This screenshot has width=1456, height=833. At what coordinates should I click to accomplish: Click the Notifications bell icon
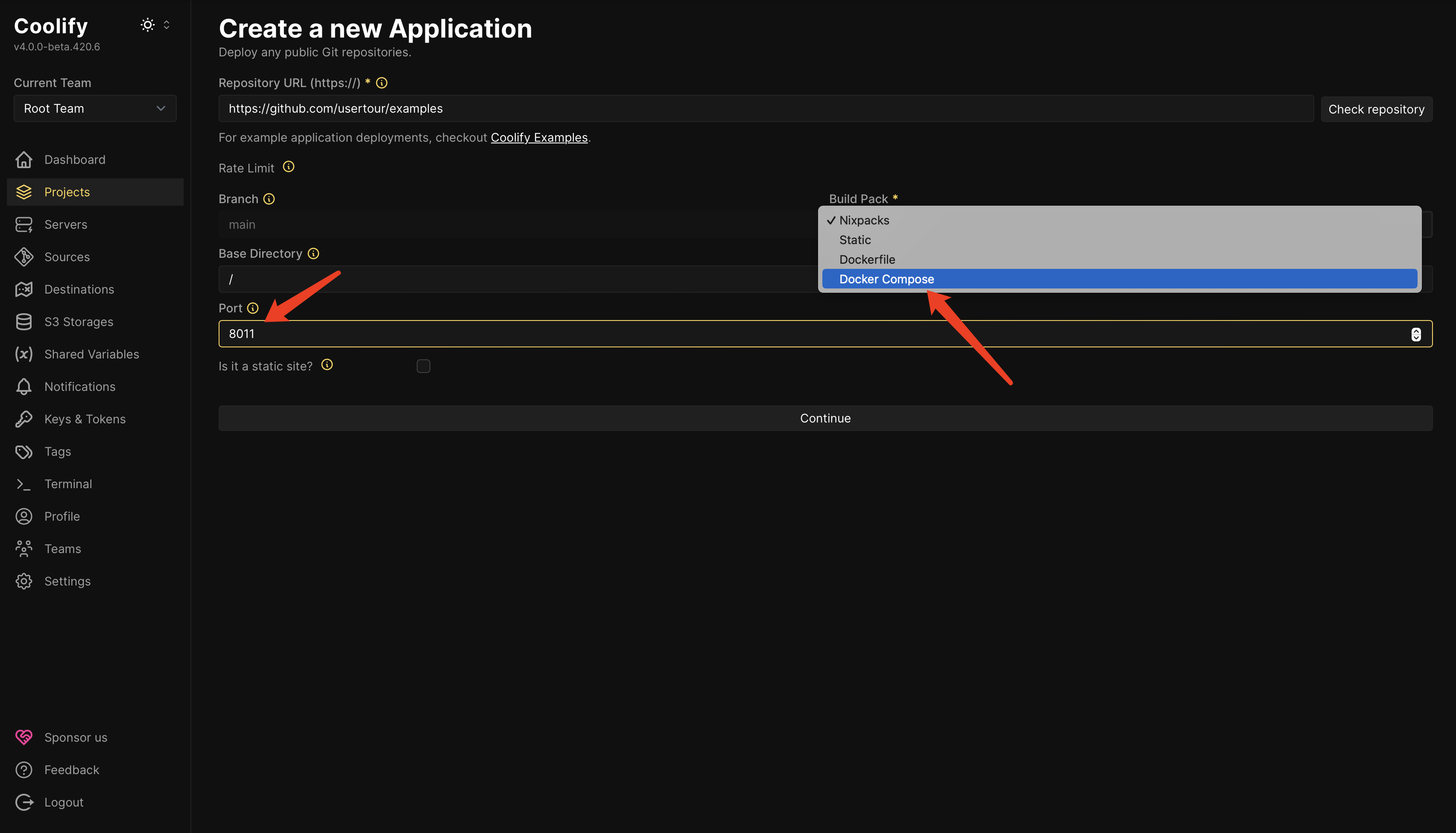(x=23, y=387)
